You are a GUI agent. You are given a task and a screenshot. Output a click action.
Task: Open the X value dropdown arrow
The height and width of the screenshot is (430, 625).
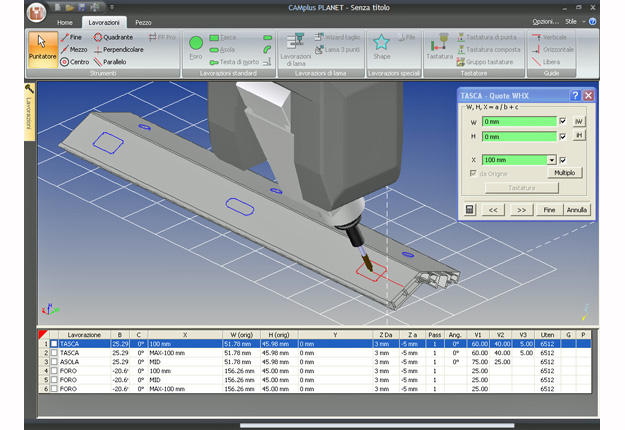(x=552, y=160)
